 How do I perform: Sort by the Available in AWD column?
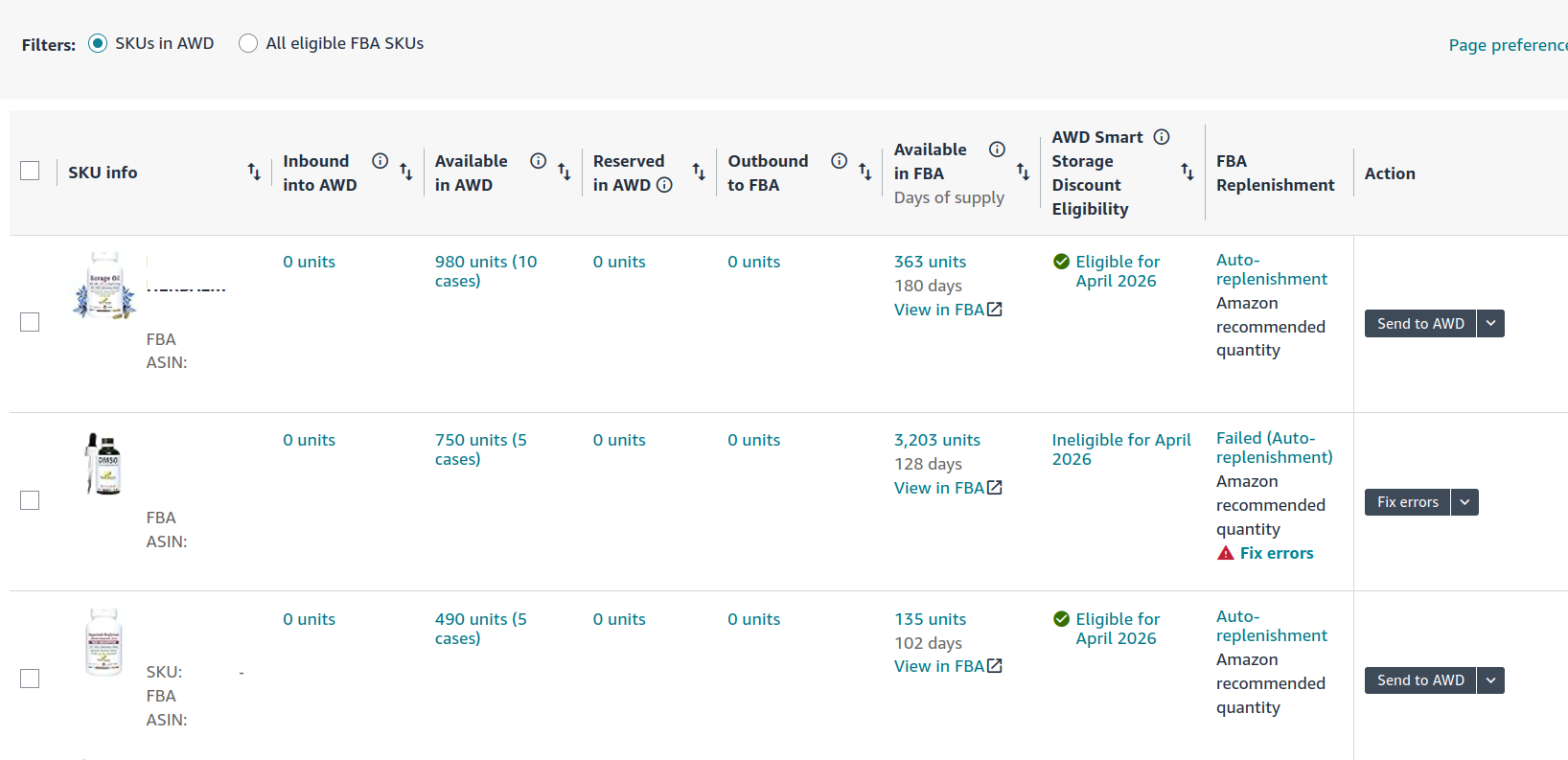[564, 173]
